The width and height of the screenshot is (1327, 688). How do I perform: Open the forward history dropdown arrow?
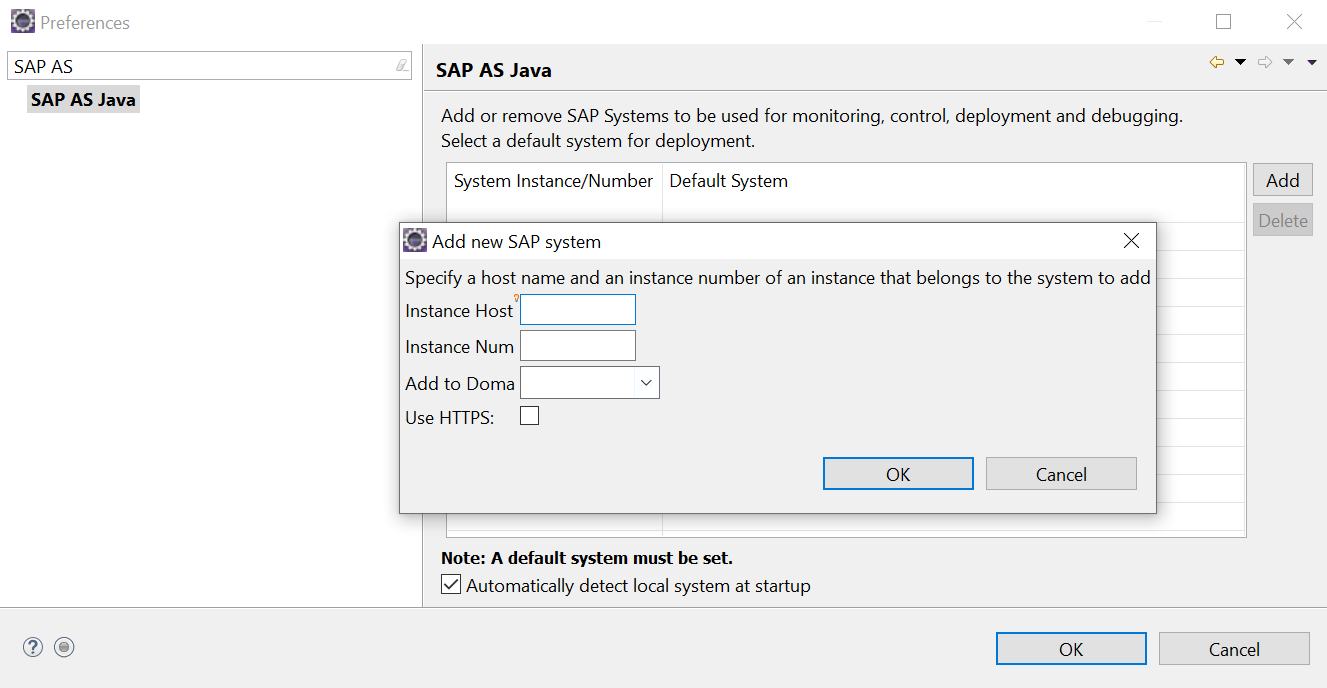(x=1288, y=62)
